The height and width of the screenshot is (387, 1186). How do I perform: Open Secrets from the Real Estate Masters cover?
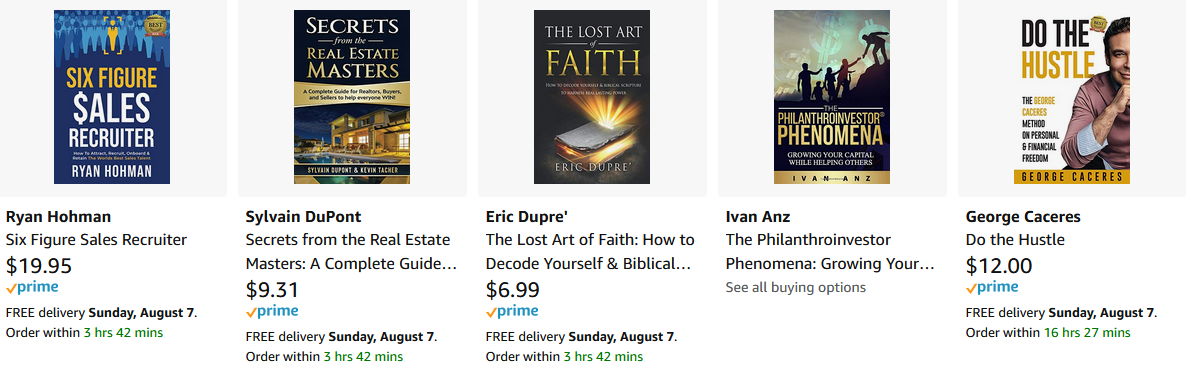pyautogui.click(x=352, y=97)
